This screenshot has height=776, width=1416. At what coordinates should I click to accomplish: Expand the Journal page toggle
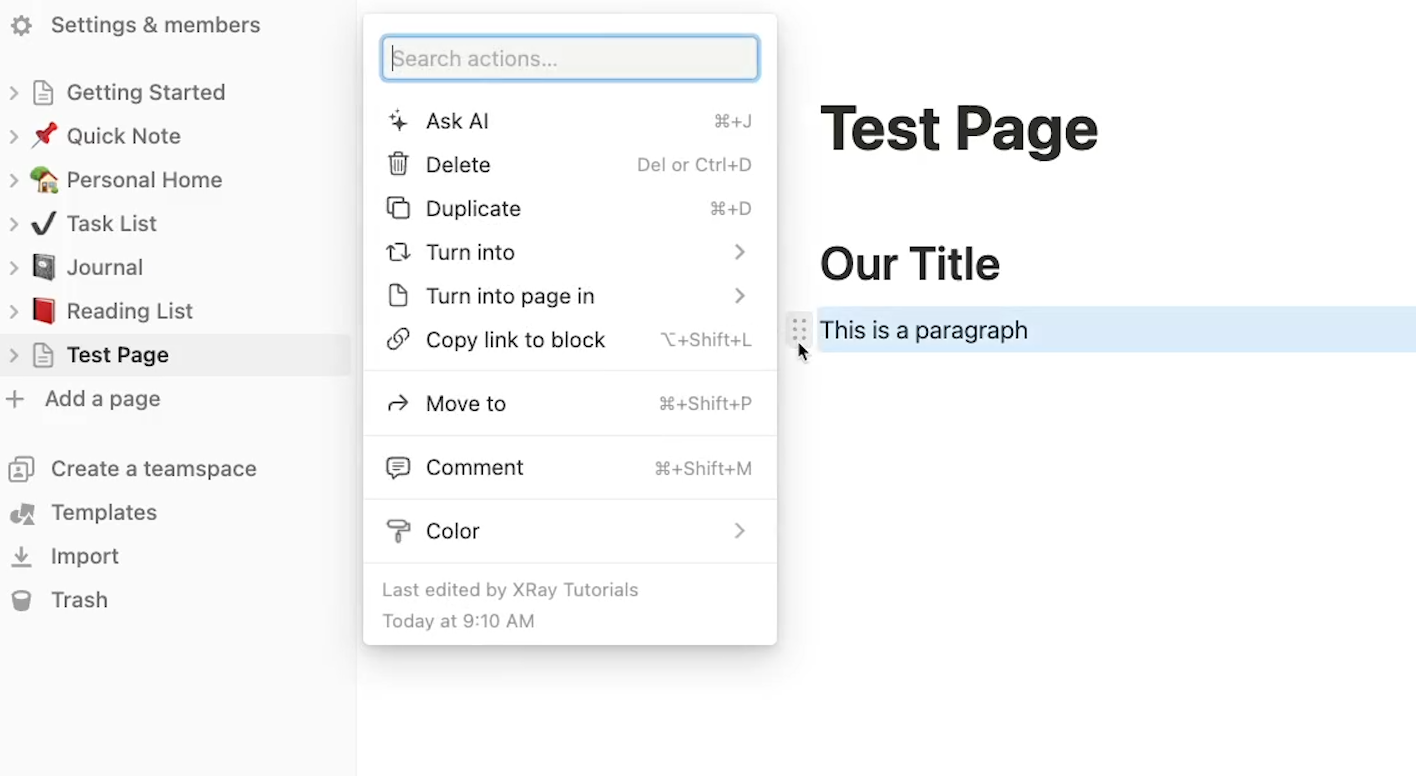pyautogui.click(x=14, y=267)
